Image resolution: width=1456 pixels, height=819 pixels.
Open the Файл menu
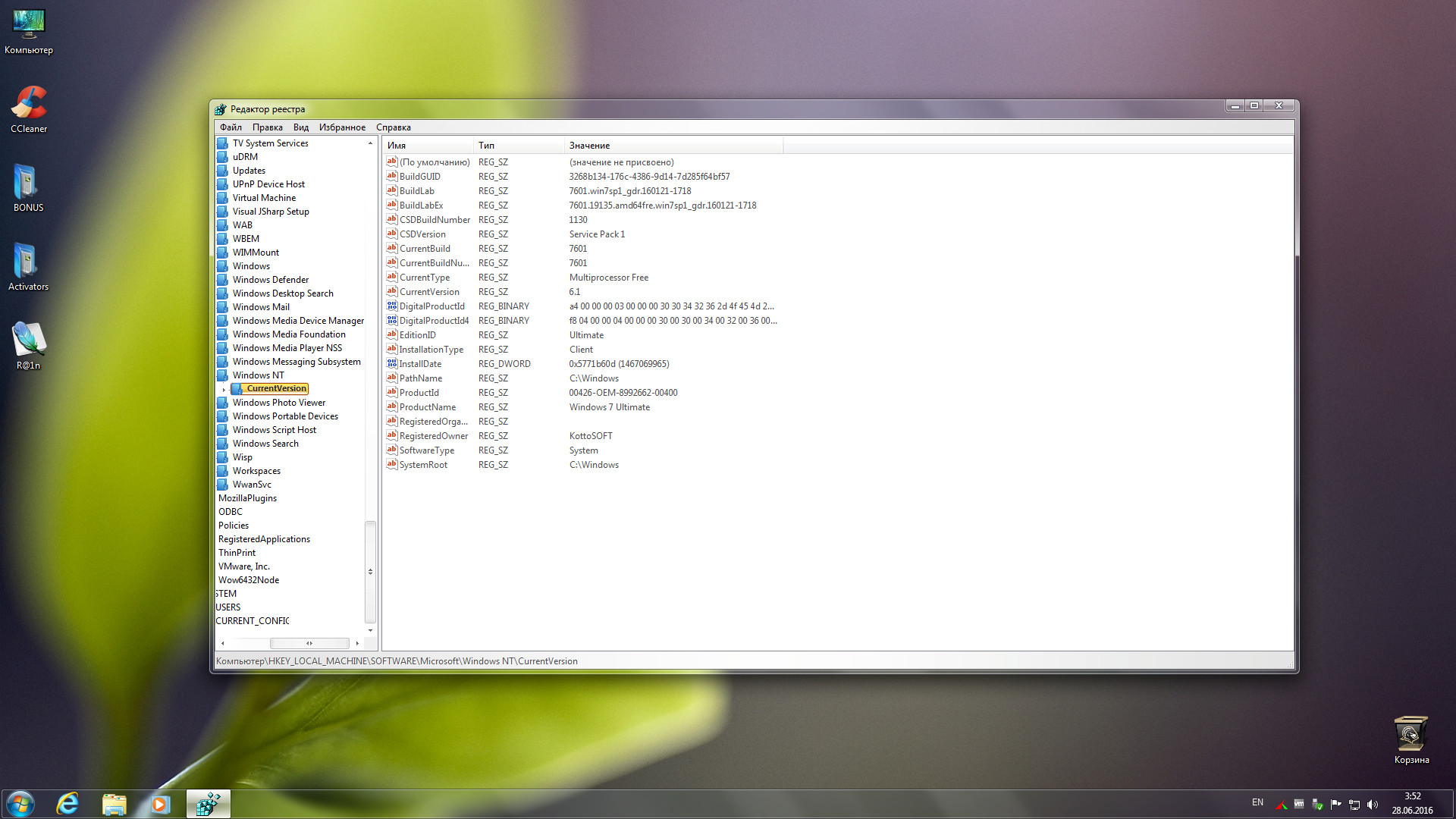[231, 127]
